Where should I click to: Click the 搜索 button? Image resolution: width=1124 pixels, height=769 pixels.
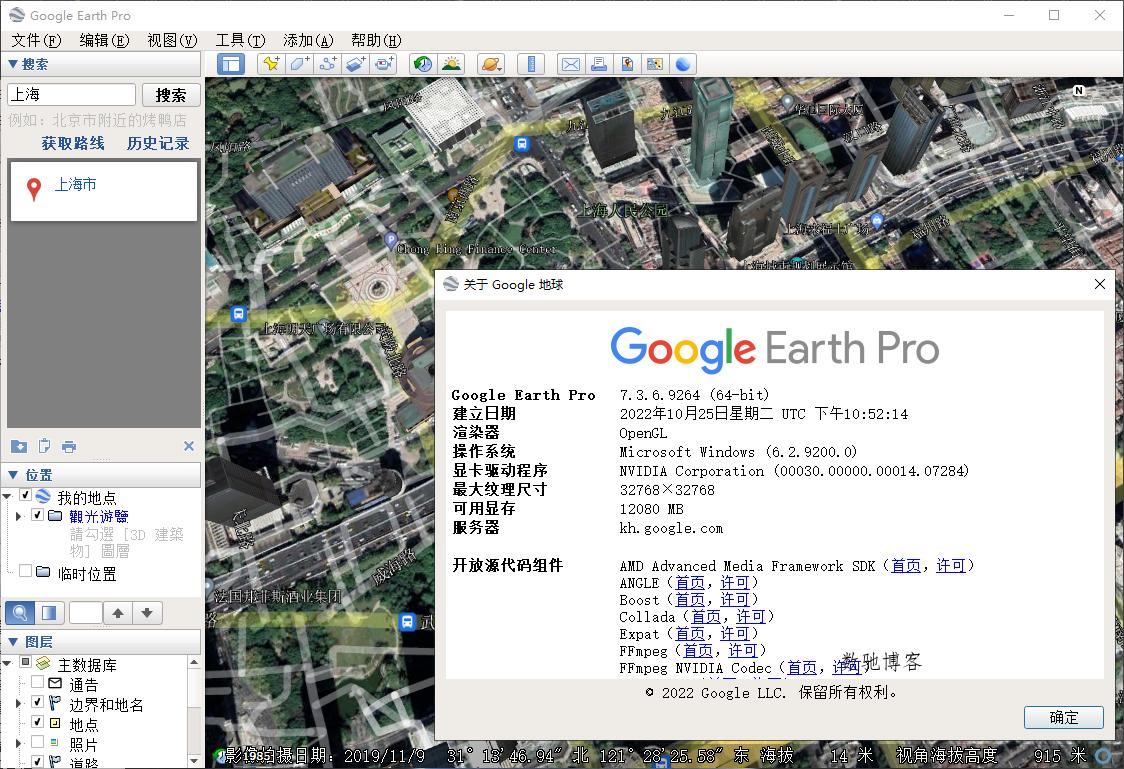pyautogui.click(x=171, y=95)
